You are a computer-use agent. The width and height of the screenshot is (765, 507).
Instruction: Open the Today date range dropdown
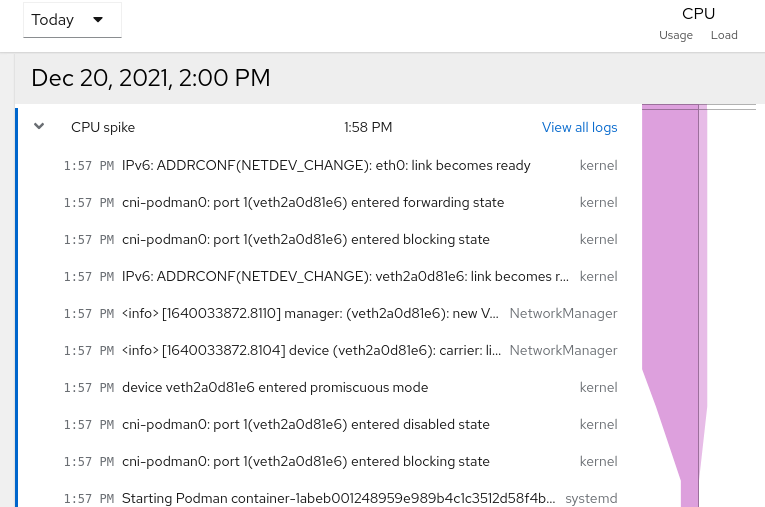tap(72, 20)
